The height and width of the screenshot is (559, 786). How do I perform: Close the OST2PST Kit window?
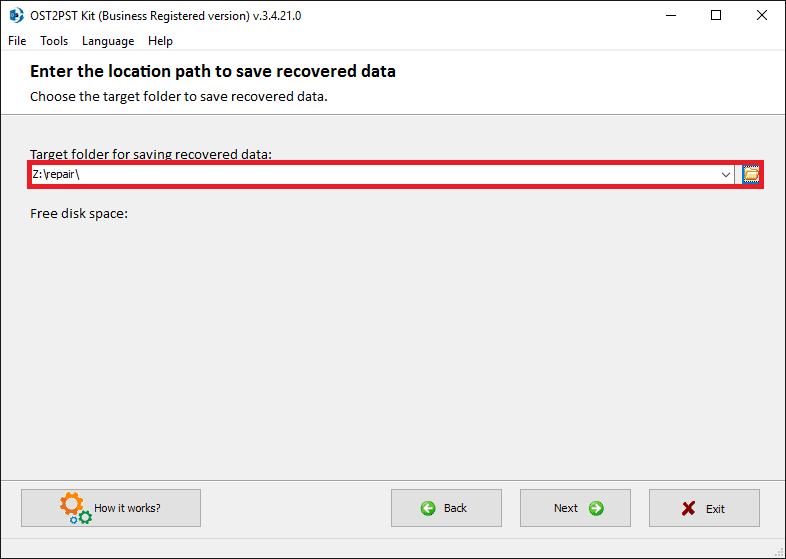(x=761, y=16)
